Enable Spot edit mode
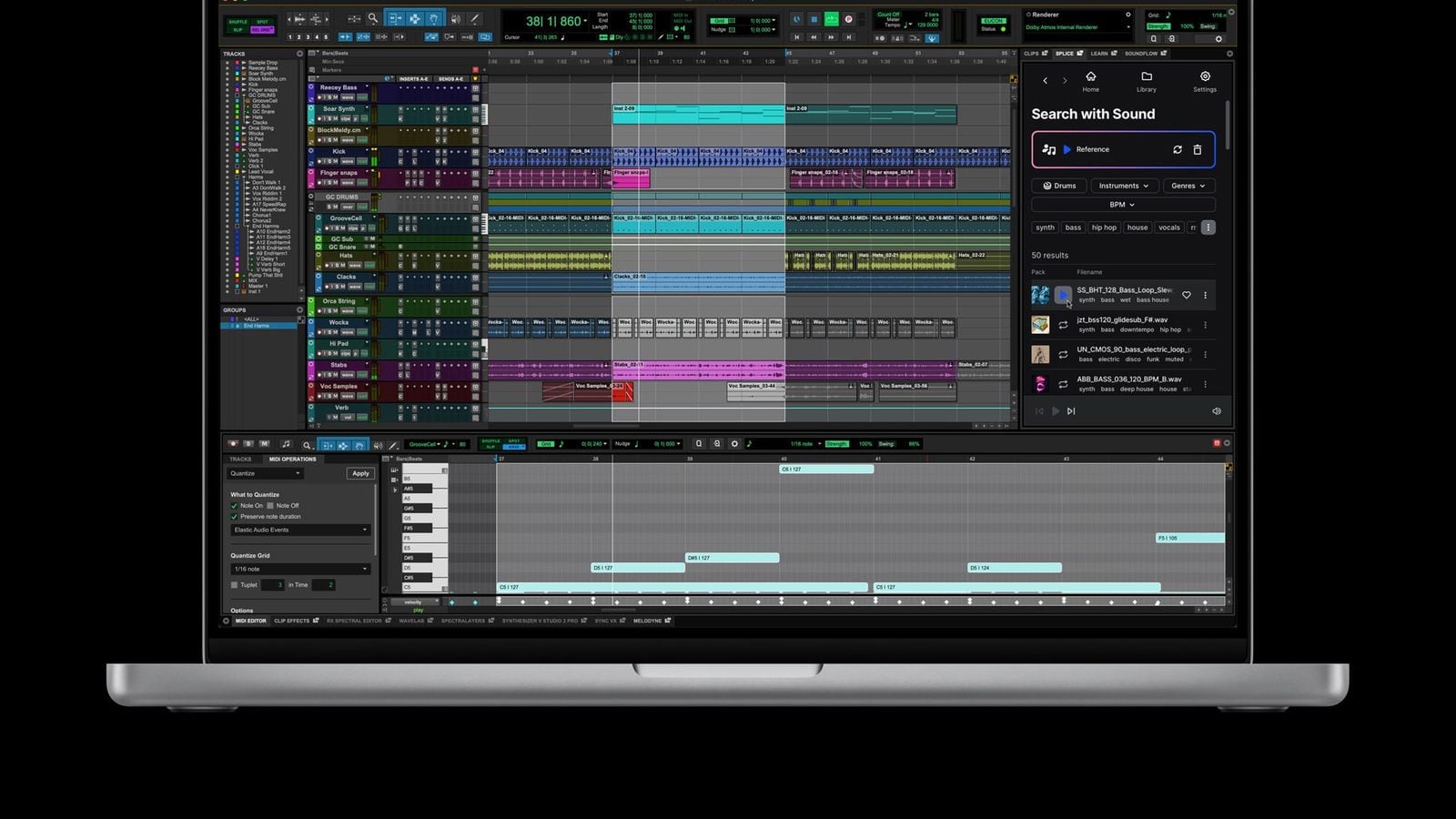Screen dimensions: 1456x819 coord(262,21)
